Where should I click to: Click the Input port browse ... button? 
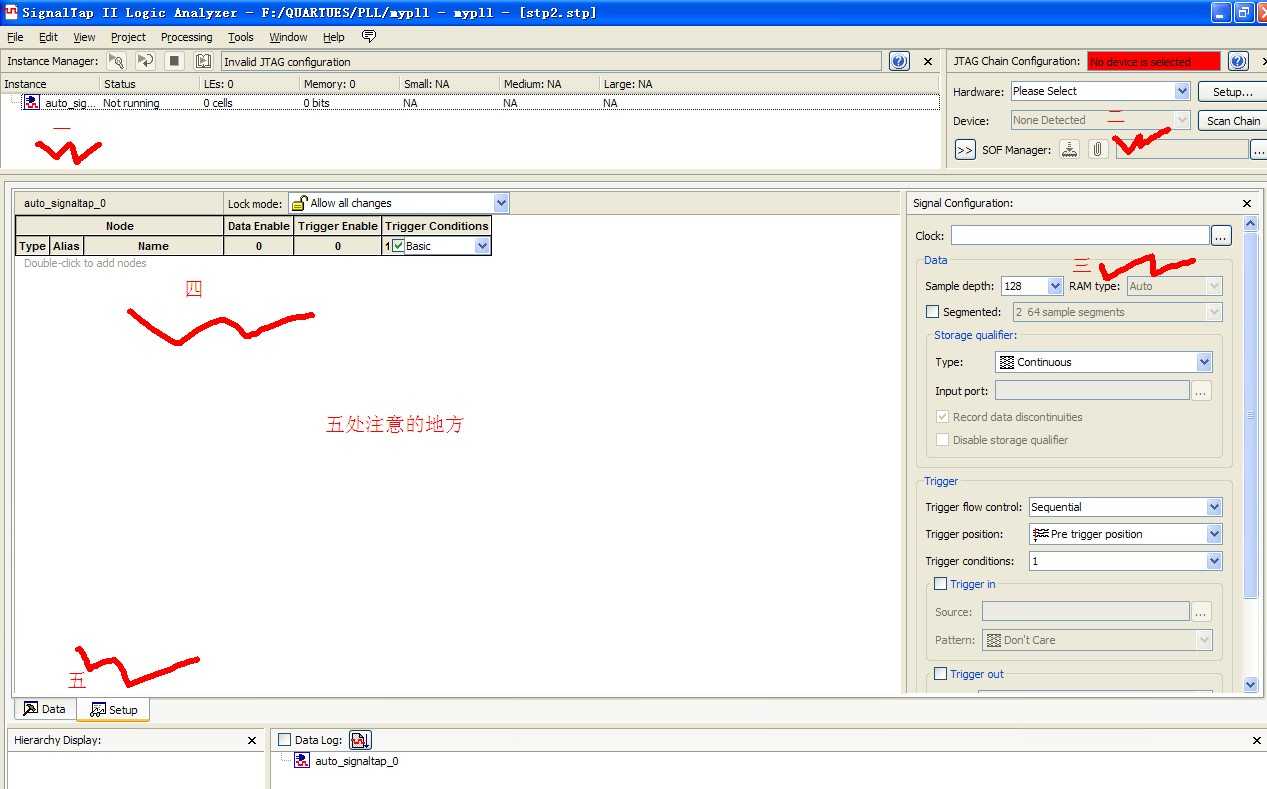pos(1201,391)
